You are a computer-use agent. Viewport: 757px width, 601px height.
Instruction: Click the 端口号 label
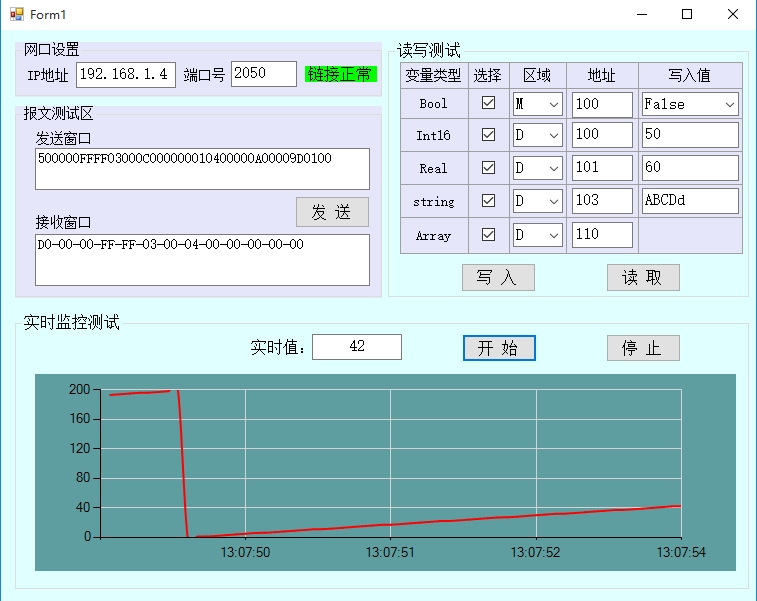coord(204,75)
